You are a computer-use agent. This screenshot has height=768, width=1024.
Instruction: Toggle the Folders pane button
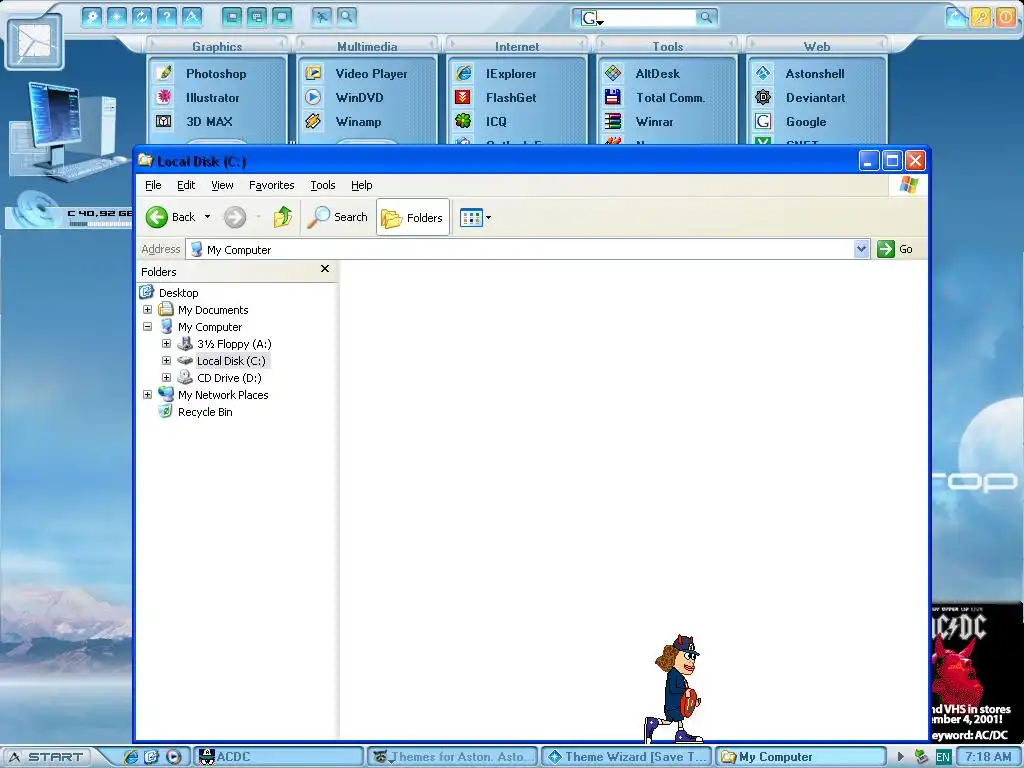point(413,217)
